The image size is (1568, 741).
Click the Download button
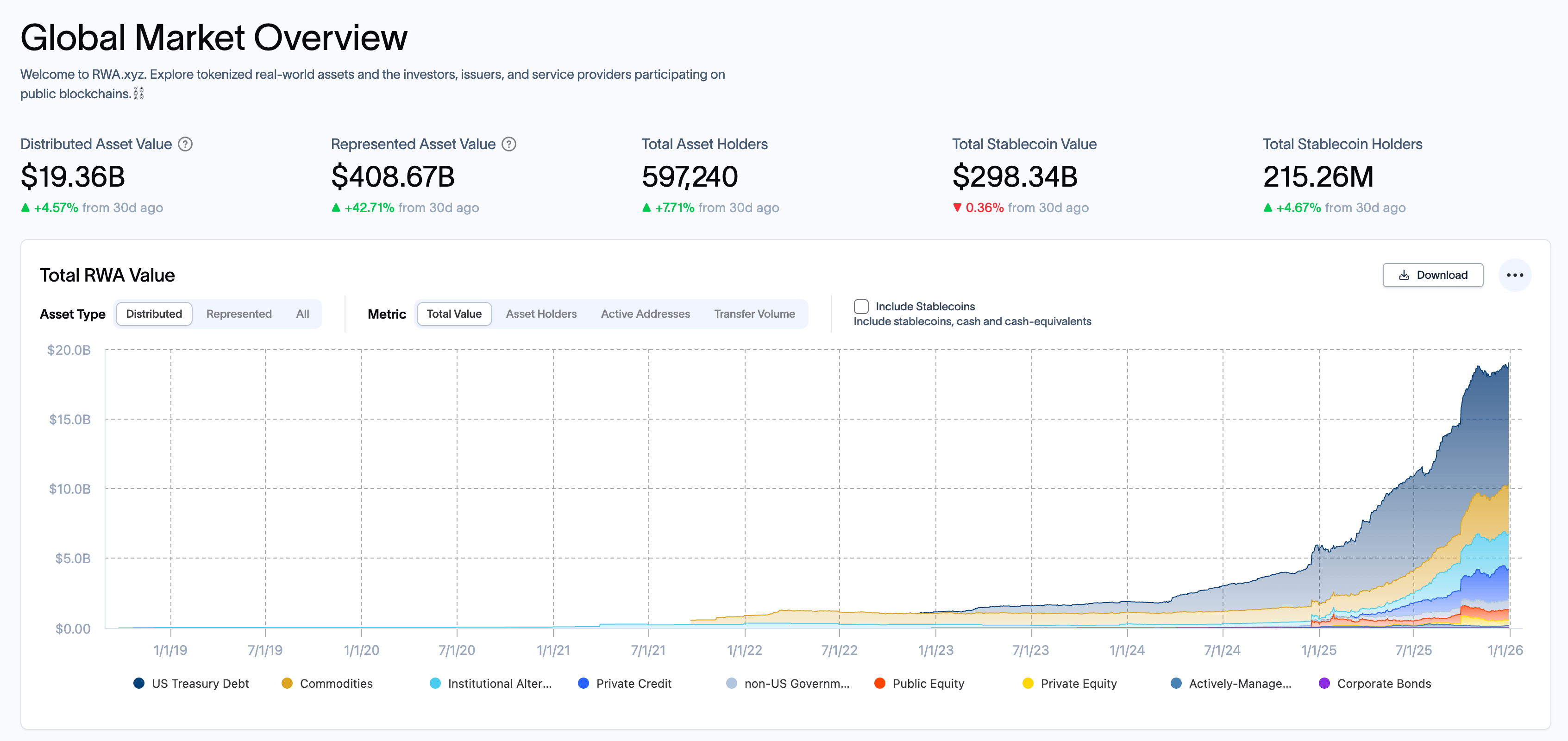[x=1433, y=275]
